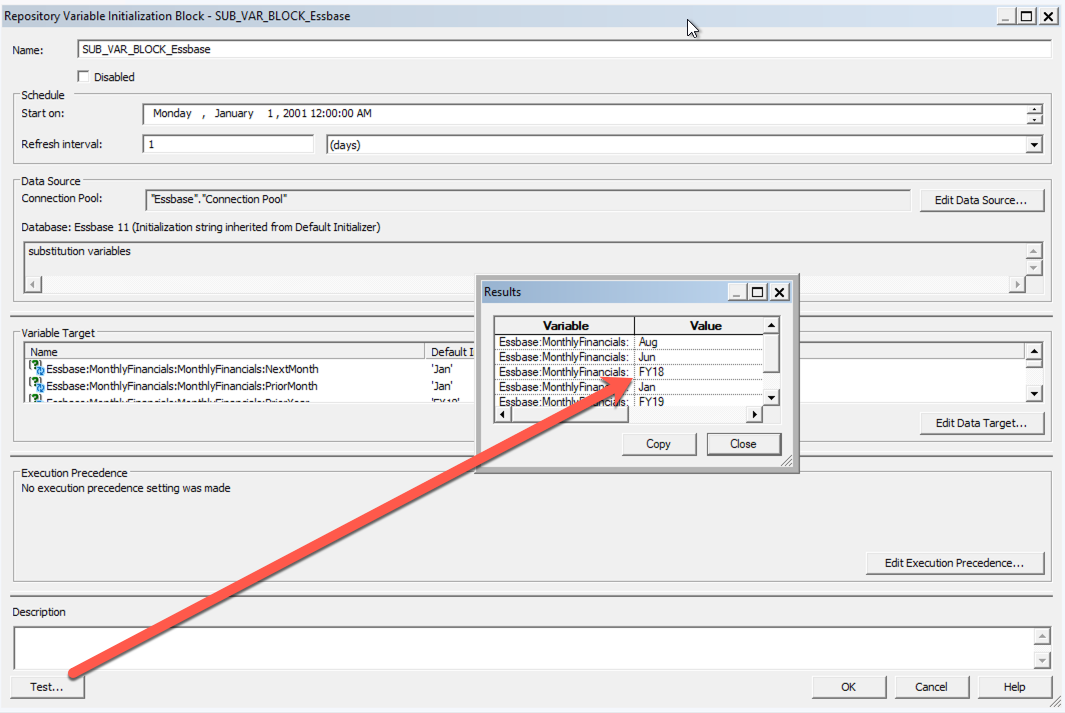Open Edit Data Target...

pyautogui.click(x=981, y=423)
